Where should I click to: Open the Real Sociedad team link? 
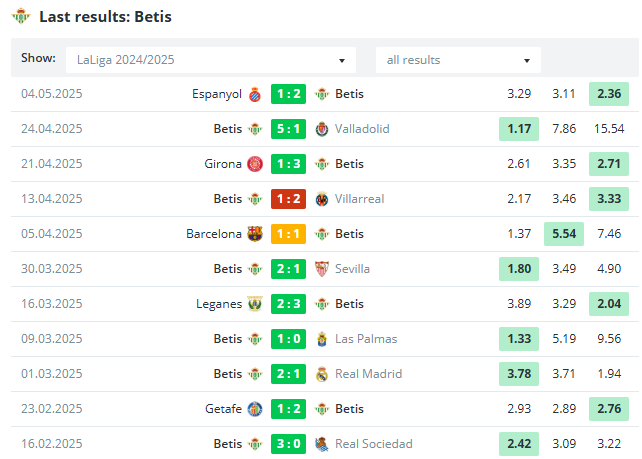pyautogui.click(x=373, y=444)
